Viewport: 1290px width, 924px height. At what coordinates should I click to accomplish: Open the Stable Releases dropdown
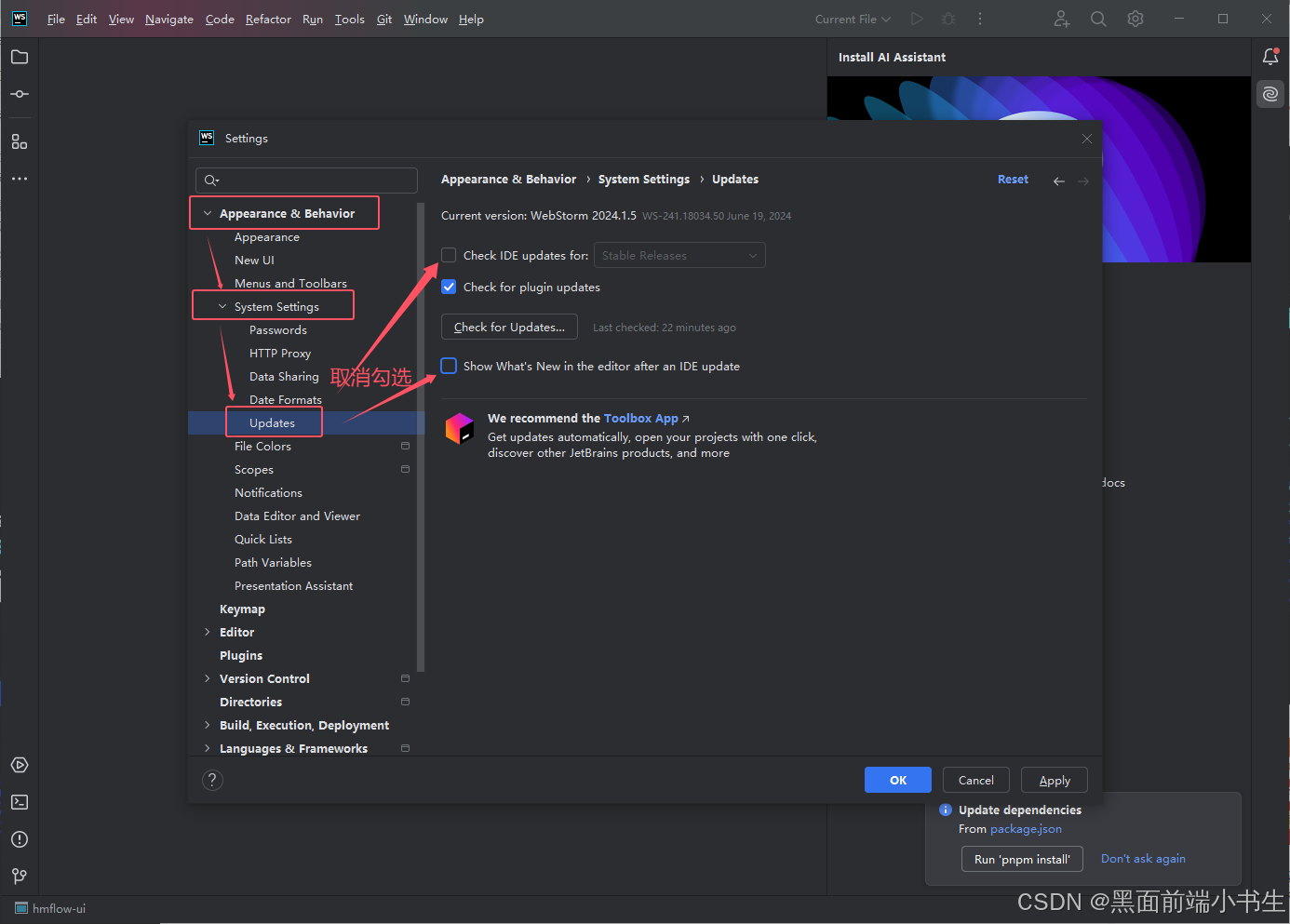(x=679, y=255)
